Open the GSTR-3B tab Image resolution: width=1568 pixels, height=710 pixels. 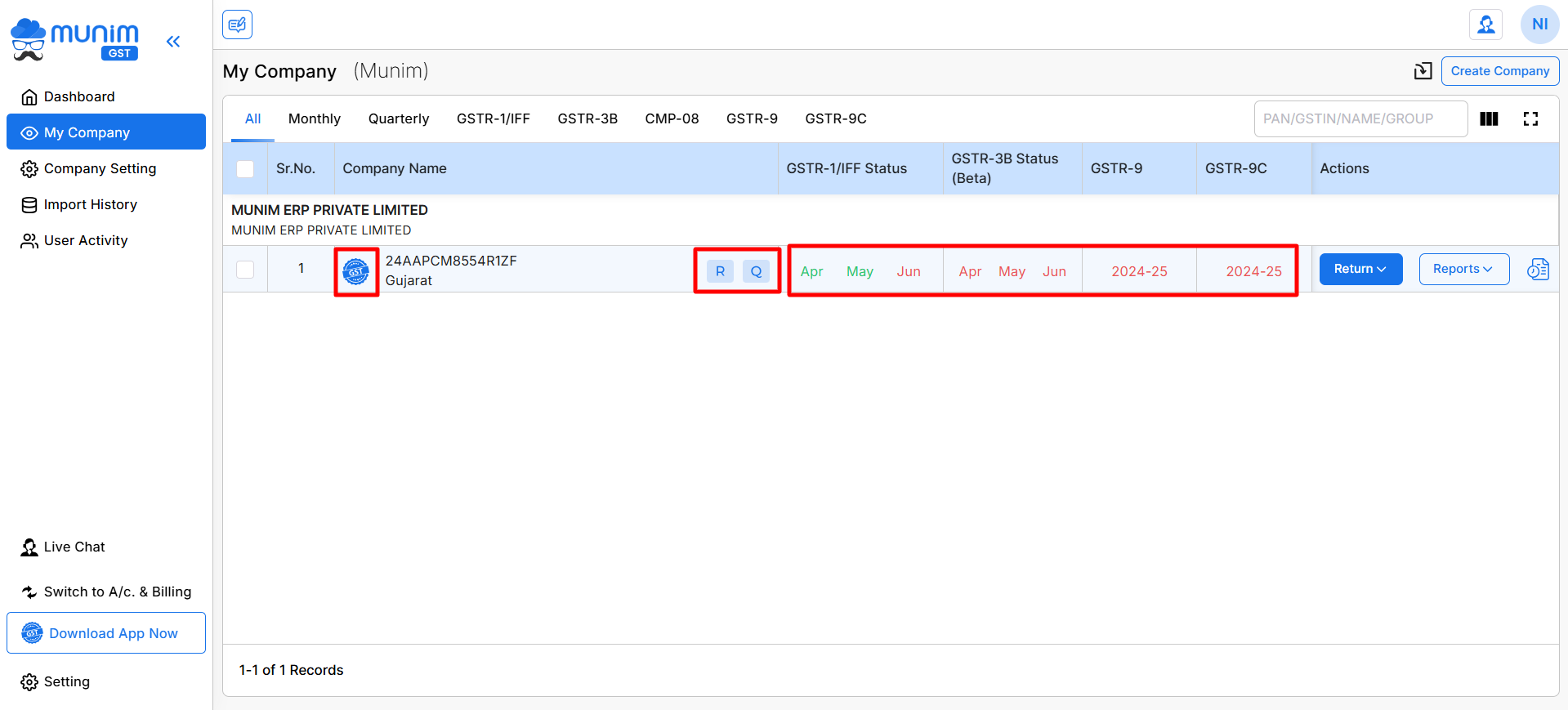[x=587, y=119]
